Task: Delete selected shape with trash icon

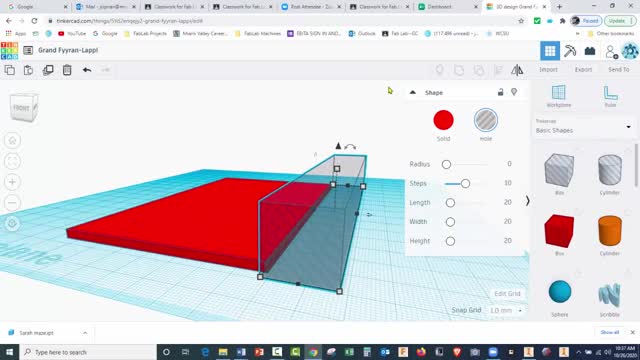Action: pyautogui.click(x=67, y=70)
